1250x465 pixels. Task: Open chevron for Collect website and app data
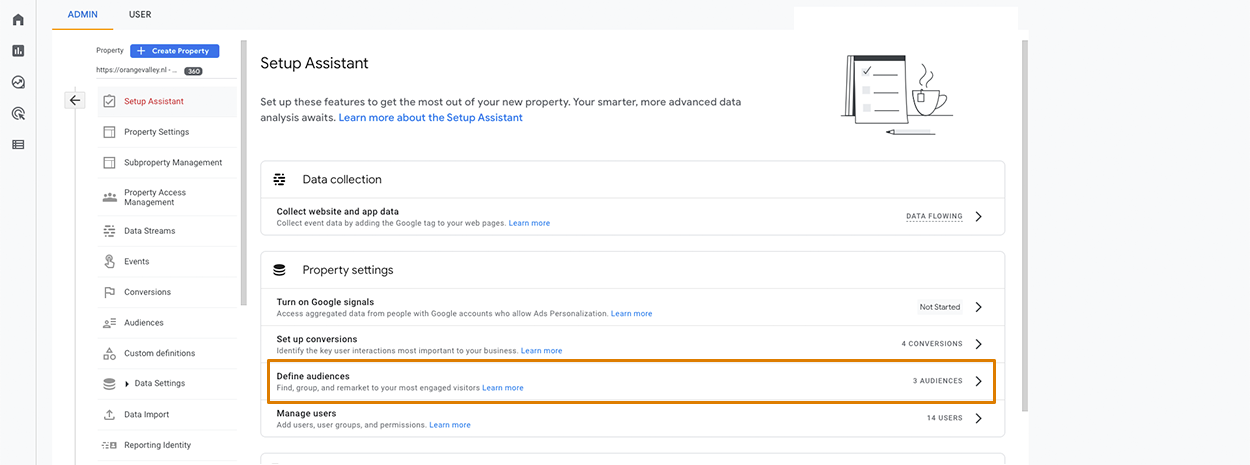coord(979,216)
